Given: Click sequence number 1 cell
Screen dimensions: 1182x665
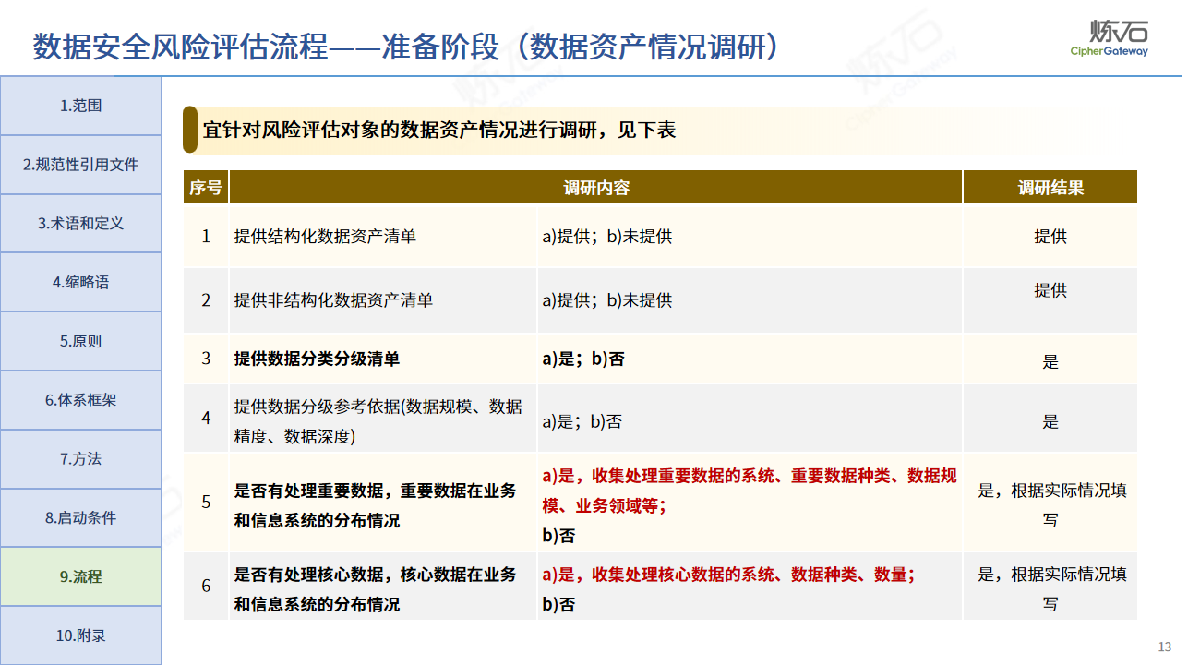Looking at the screenshot, I should click(206, 236).
